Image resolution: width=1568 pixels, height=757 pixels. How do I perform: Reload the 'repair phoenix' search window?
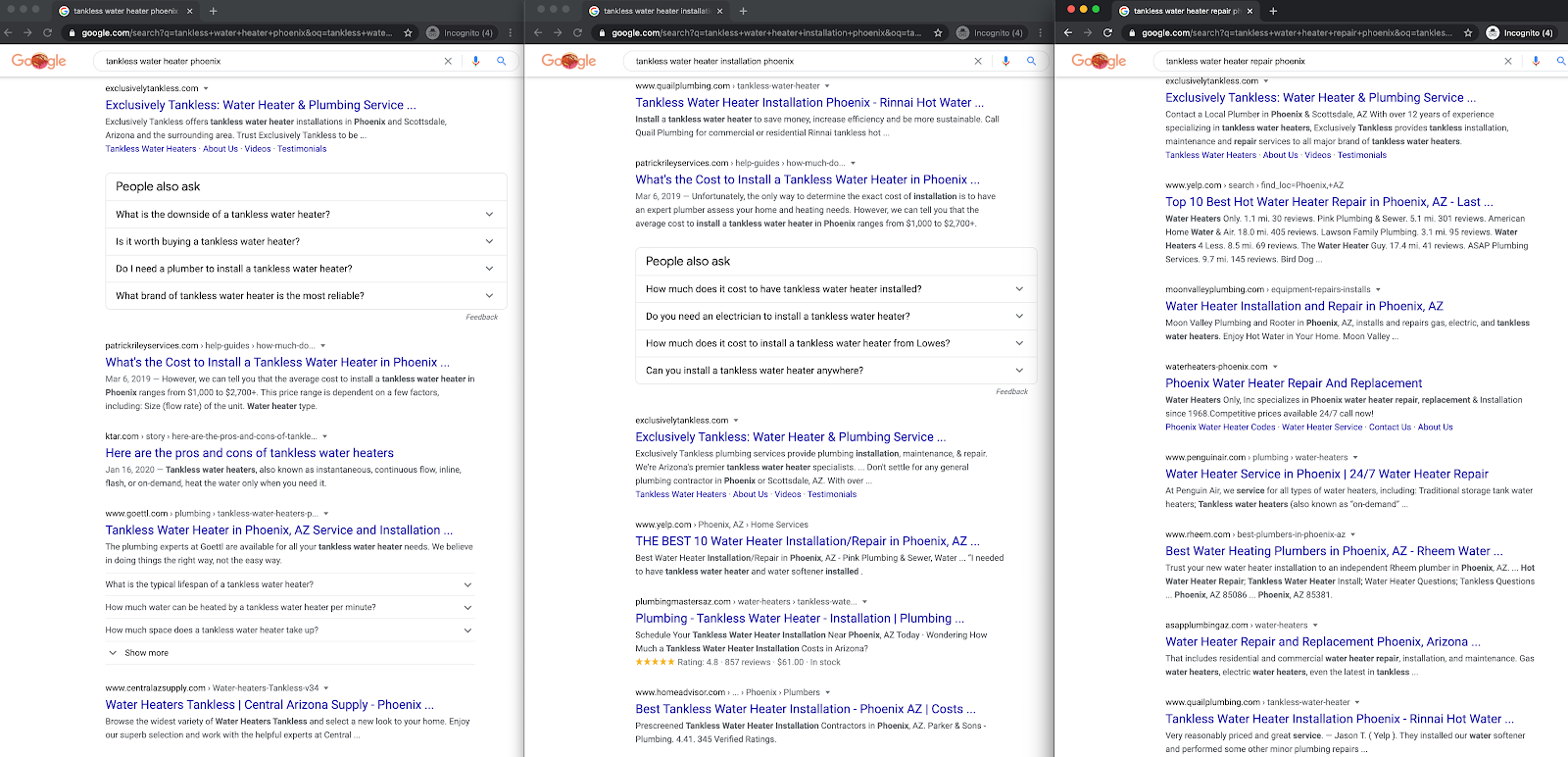1107,32
